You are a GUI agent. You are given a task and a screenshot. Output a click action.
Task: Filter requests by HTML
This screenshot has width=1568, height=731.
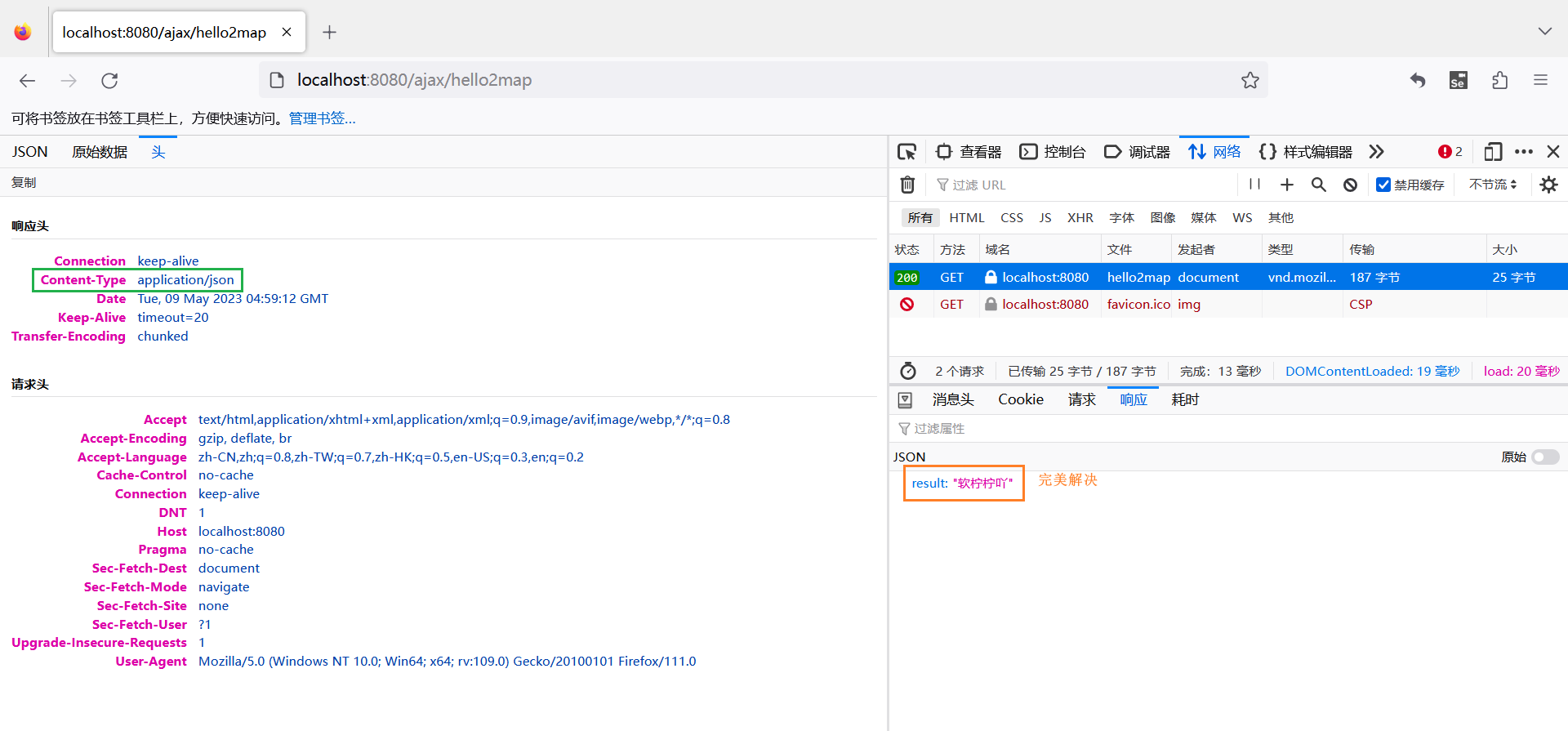pyautogui.click(x=967, y=217)
